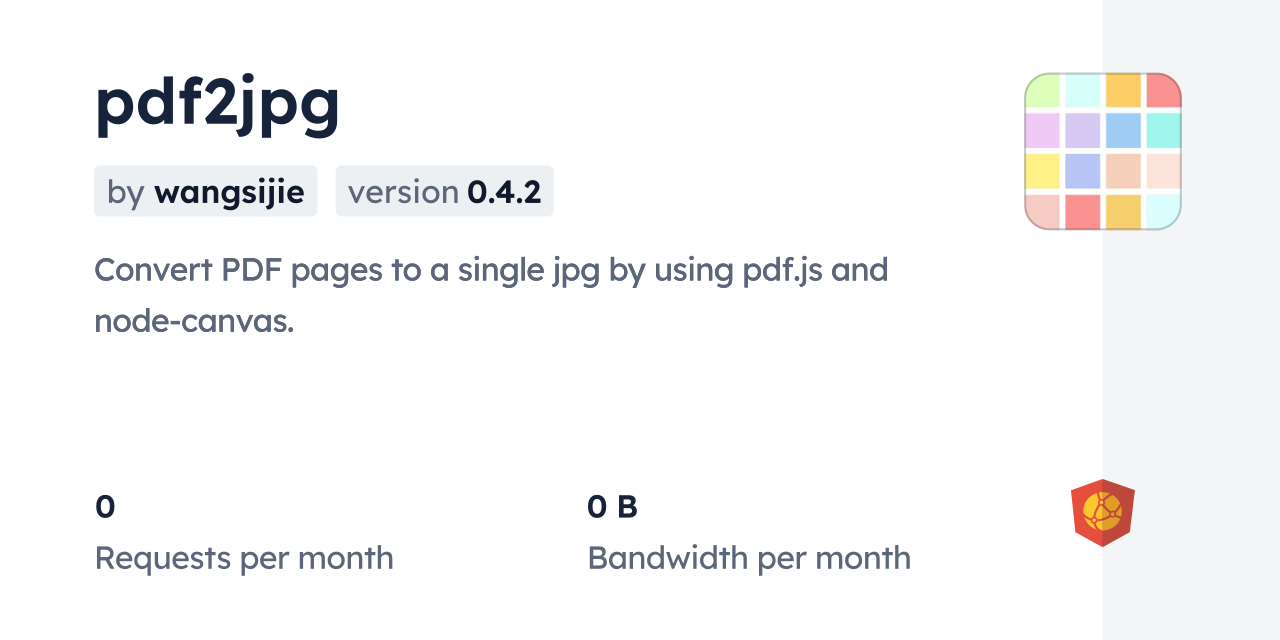Select the 'version 0.4.2' badge

tap(444, 191)
